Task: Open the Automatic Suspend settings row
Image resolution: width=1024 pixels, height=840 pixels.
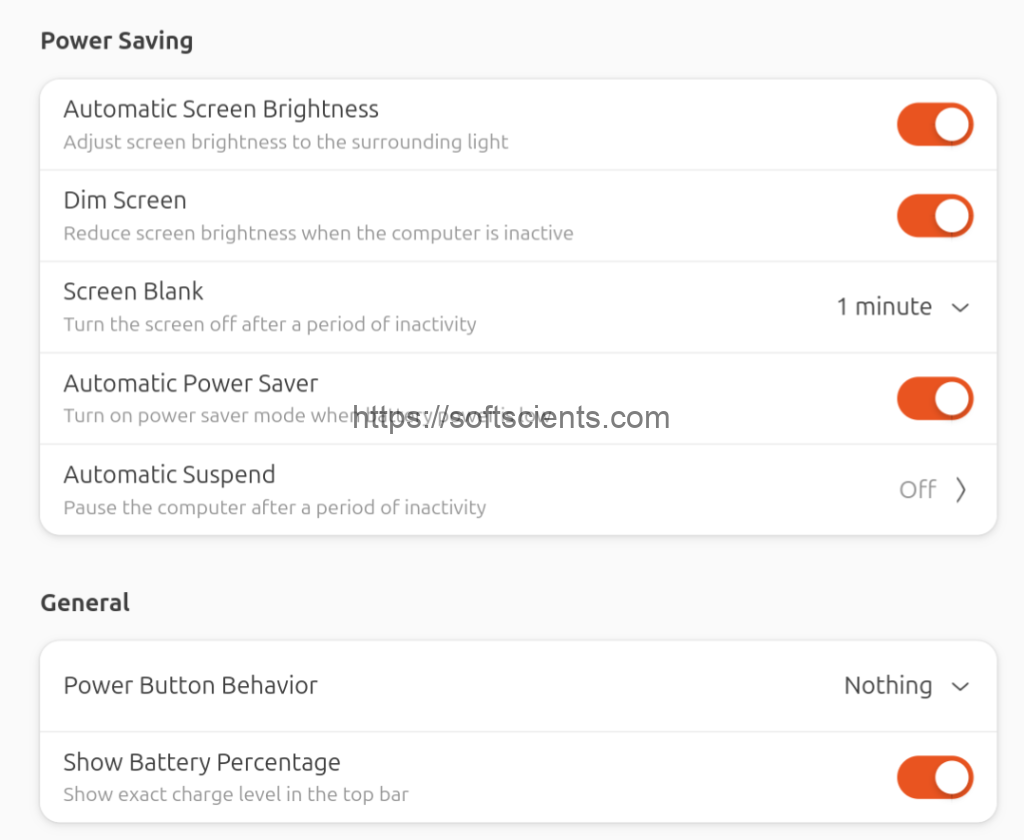Action: pos(500,490)
